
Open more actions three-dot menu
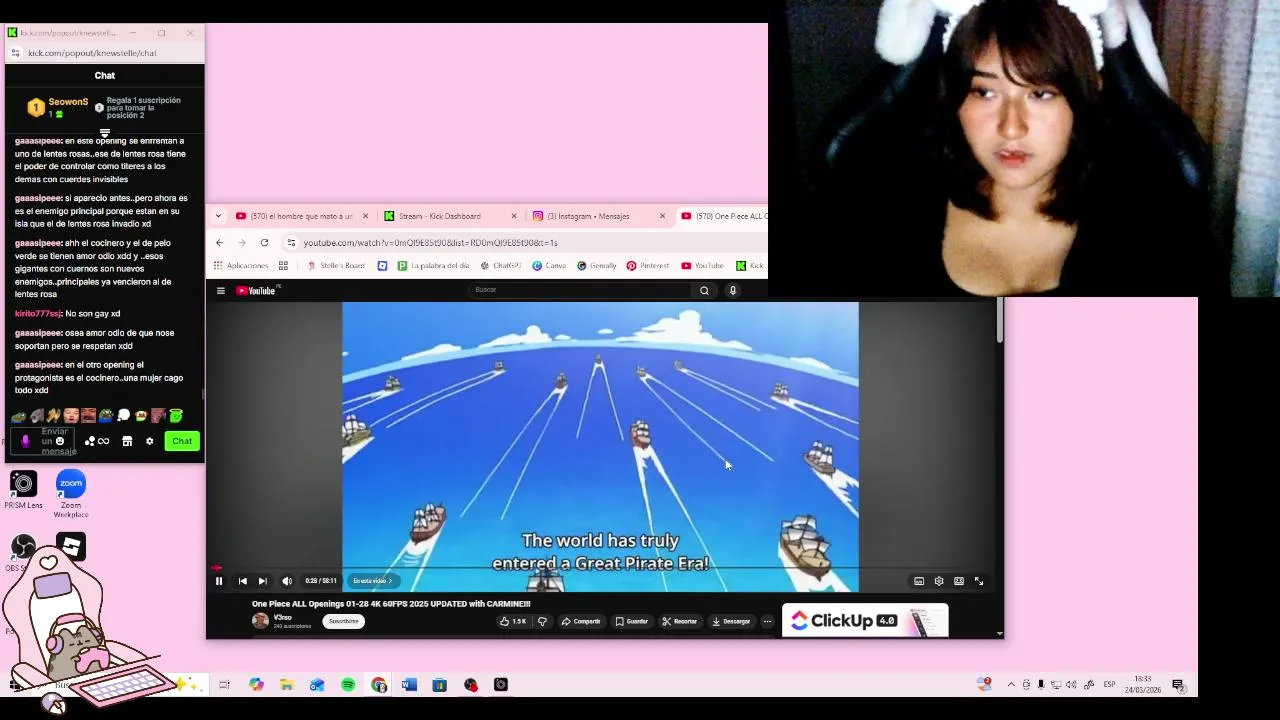[767, 621]
